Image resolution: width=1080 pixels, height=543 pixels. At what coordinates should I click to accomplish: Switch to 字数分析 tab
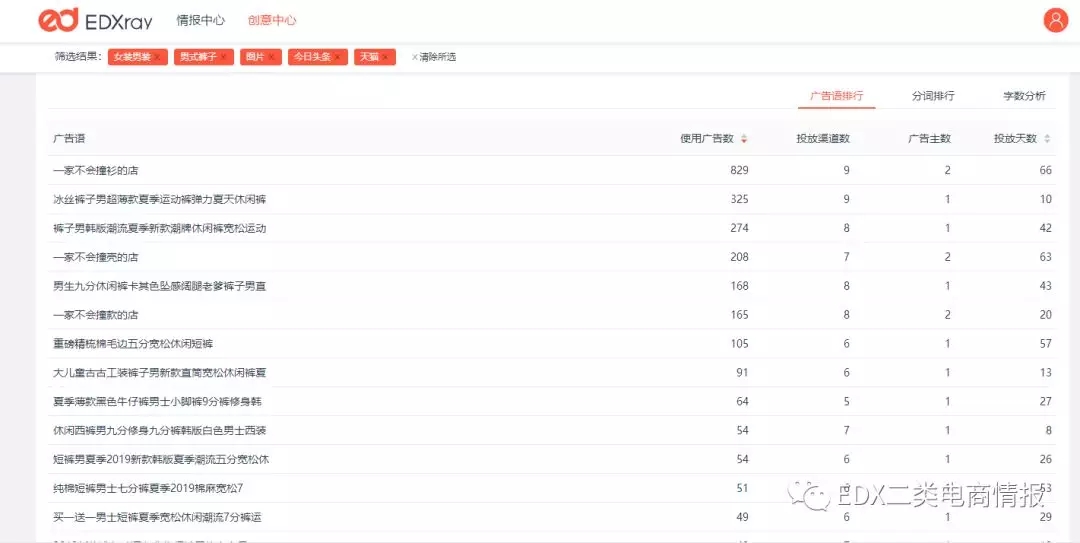pos(1024,96)
